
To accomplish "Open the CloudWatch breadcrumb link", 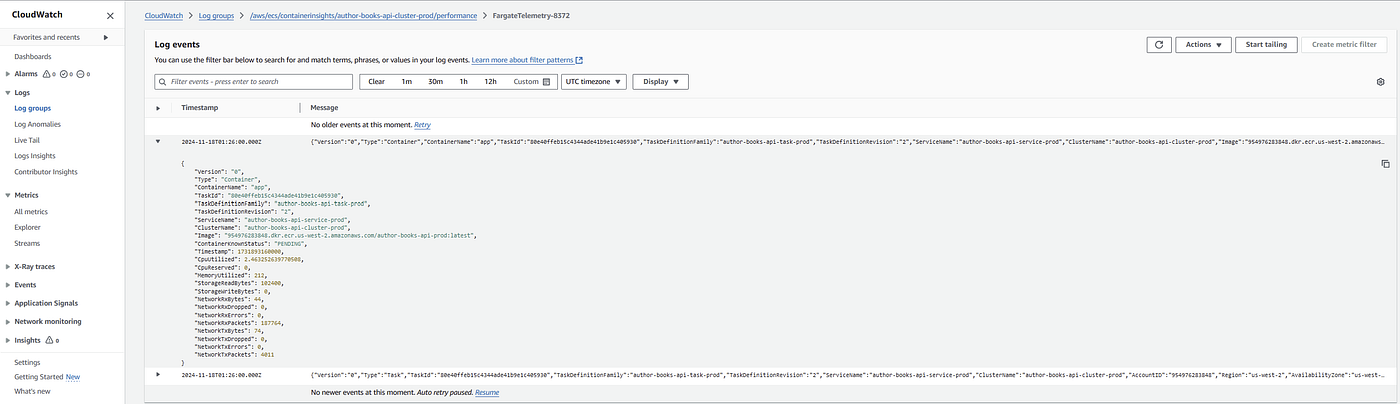I will (165, 17).
